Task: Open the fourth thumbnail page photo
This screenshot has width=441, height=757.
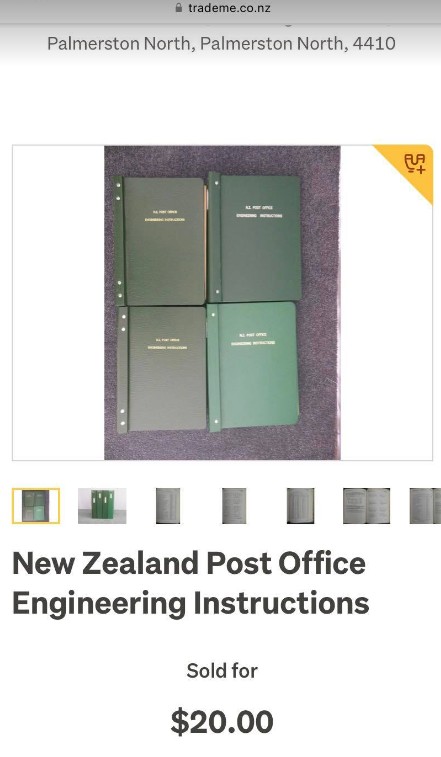Action: coord(234,505)
